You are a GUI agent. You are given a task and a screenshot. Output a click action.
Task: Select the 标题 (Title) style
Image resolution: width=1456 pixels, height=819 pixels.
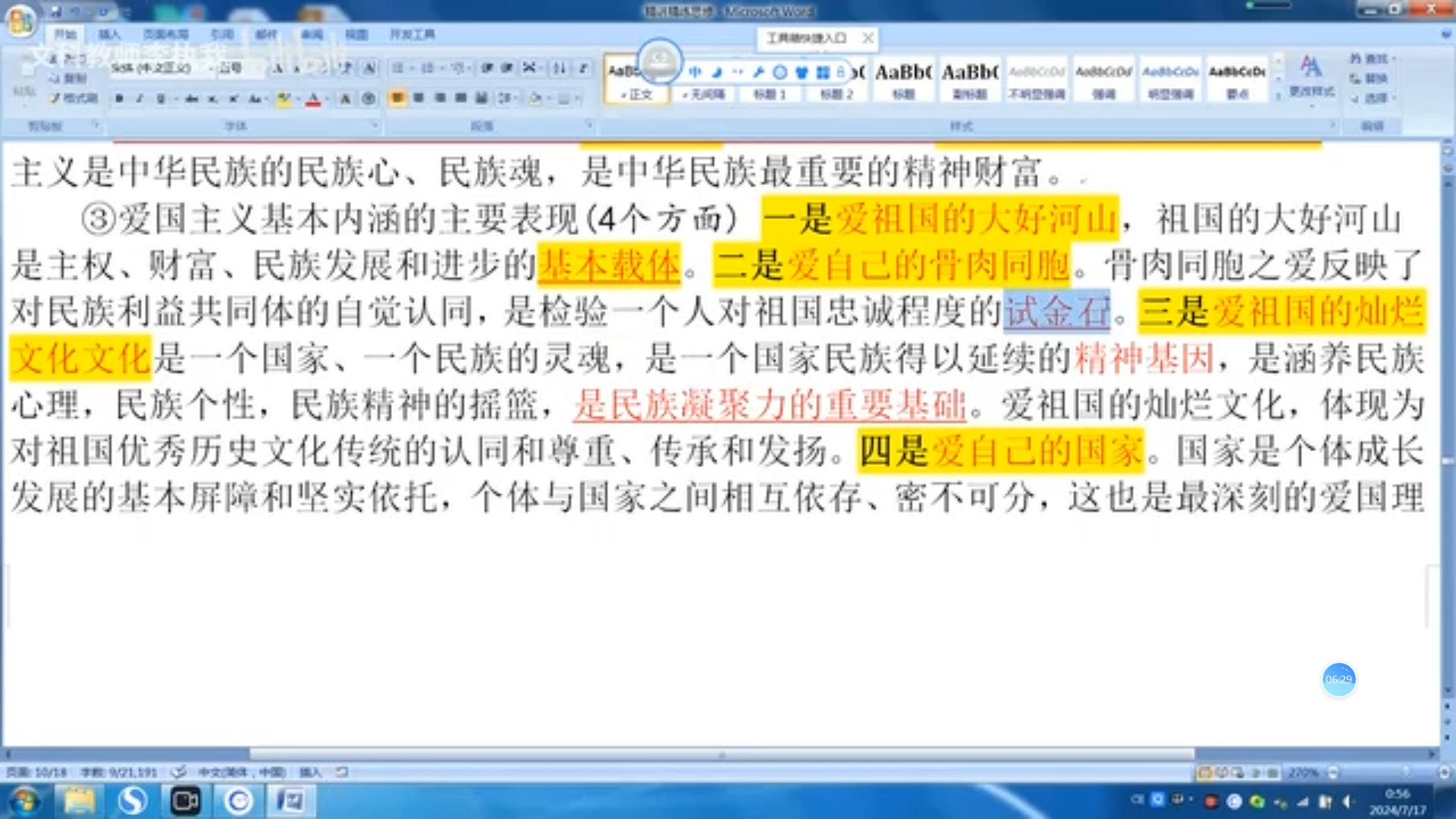coord(902,80)
